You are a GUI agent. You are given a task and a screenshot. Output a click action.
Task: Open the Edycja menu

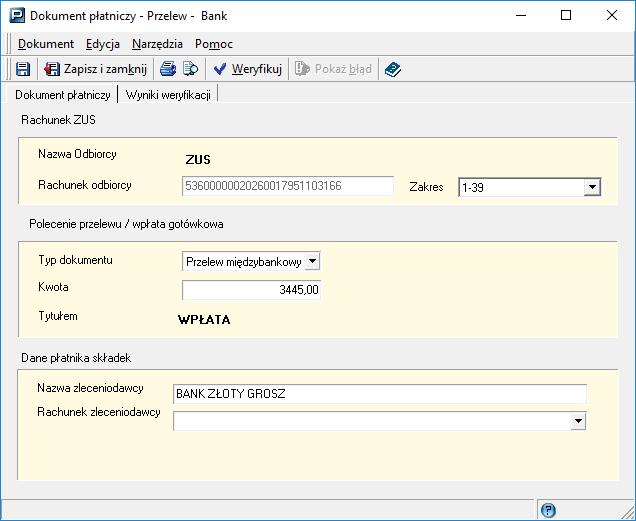tap(103, 44)
